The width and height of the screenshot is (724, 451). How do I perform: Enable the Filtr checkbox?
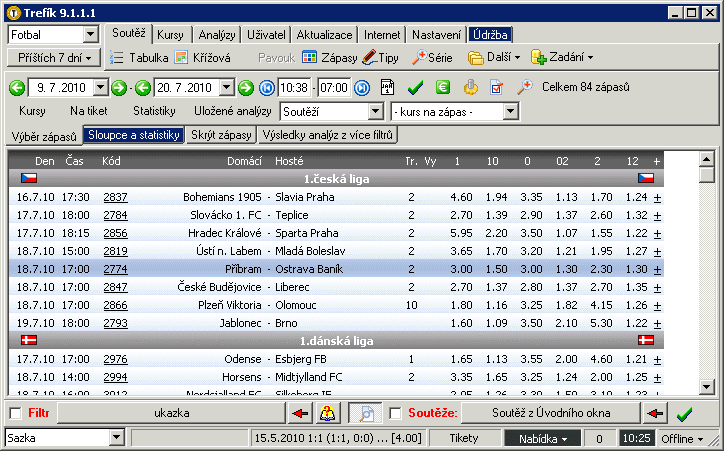[16, 413]
